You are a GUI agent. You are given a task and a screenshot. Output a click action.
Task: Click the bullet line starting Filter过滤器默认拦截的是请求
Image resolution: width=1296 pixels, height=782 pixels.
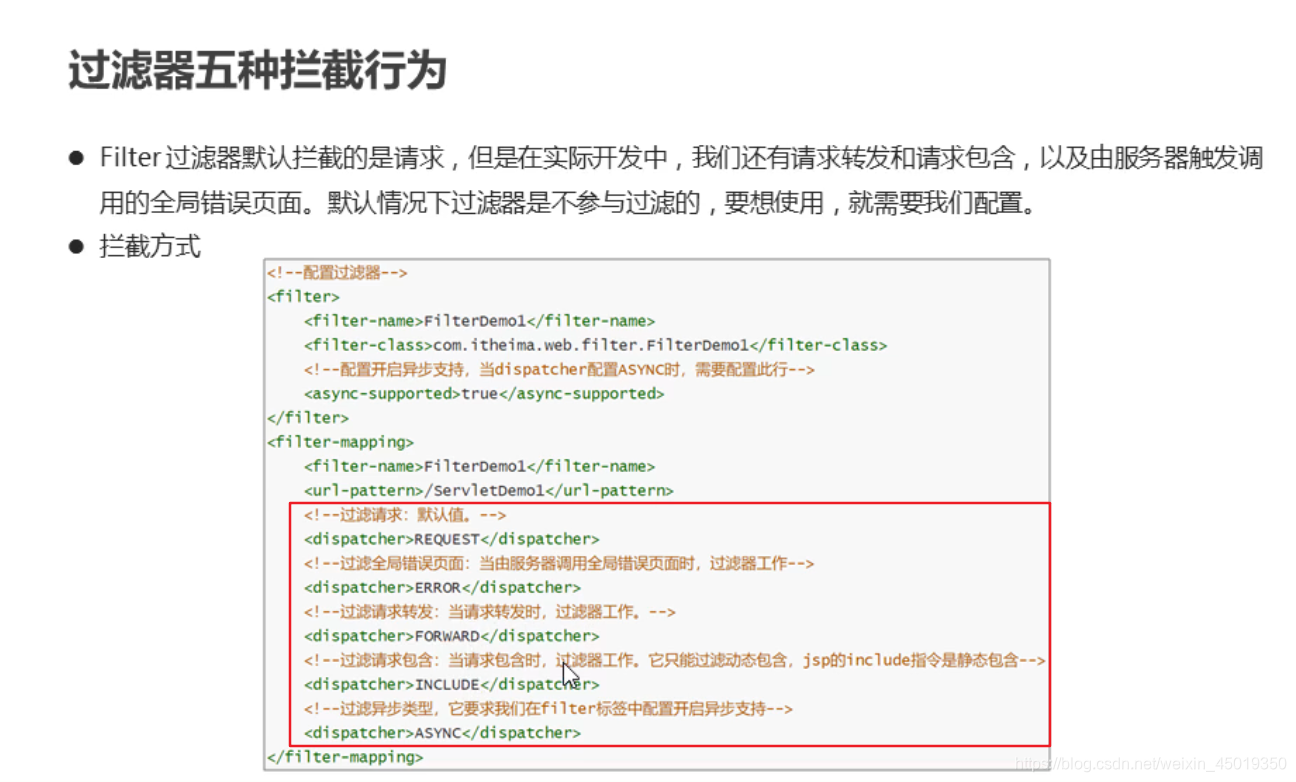(x=681, y=158)
